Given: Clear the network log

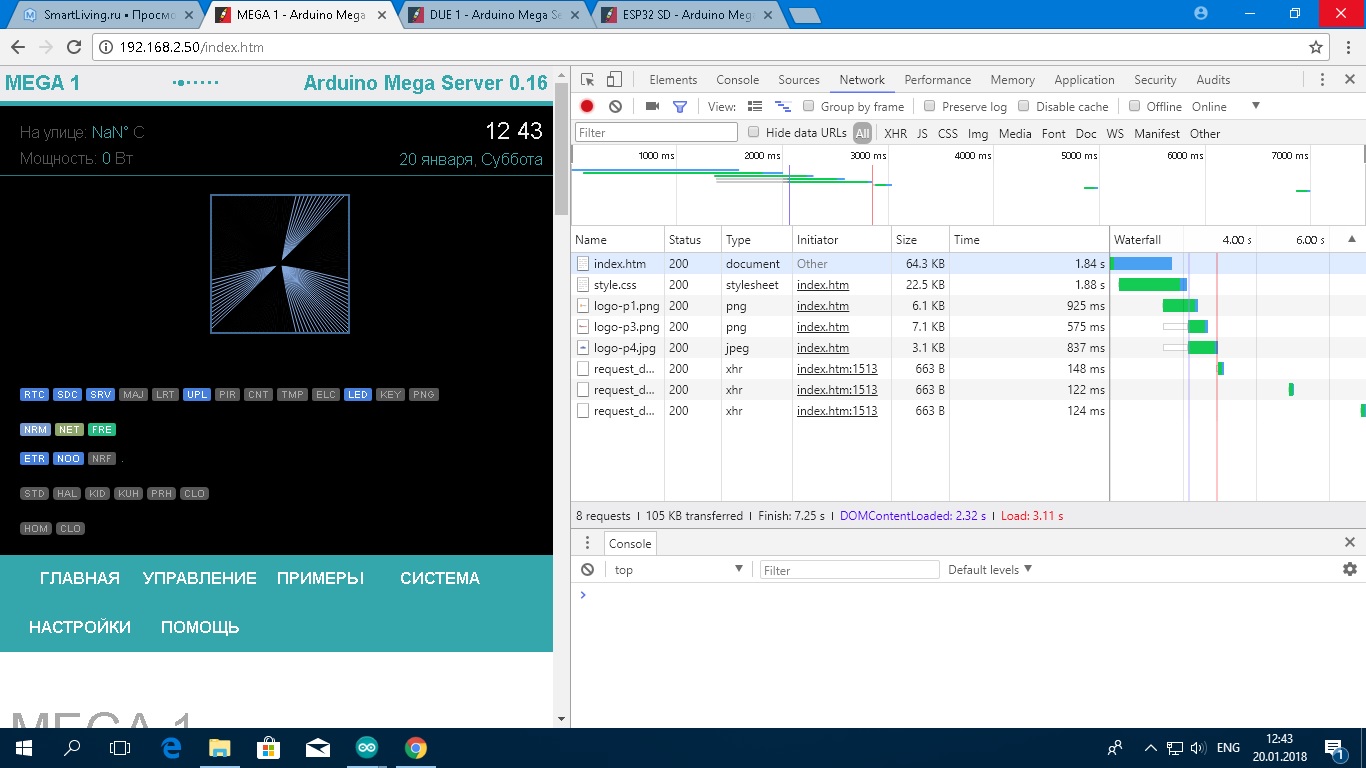Looking at the screenshot, I should (x=616, y=106).
